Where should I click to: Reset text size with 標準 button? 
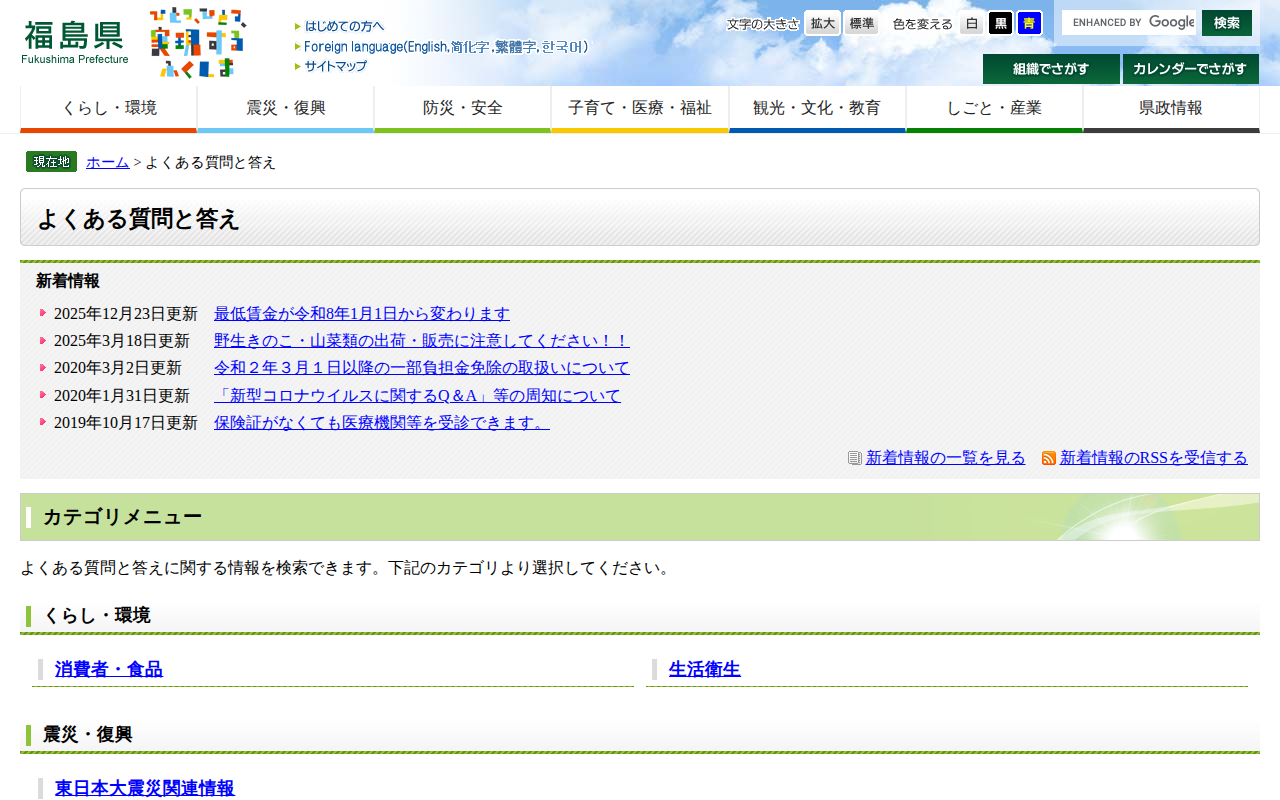pos(861,23)
